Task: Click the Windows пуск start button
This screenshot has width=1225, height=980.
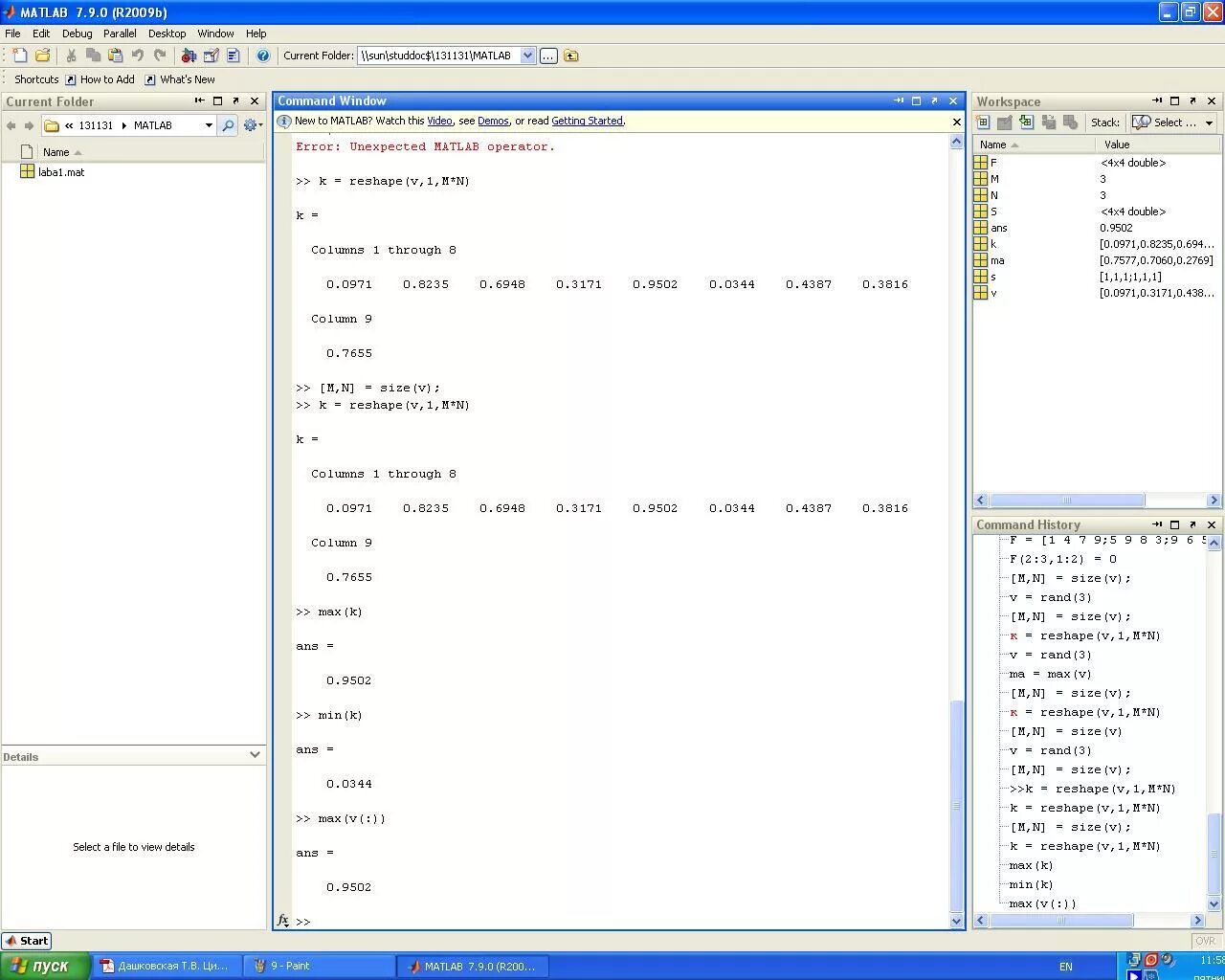Action: click(45, 966)
